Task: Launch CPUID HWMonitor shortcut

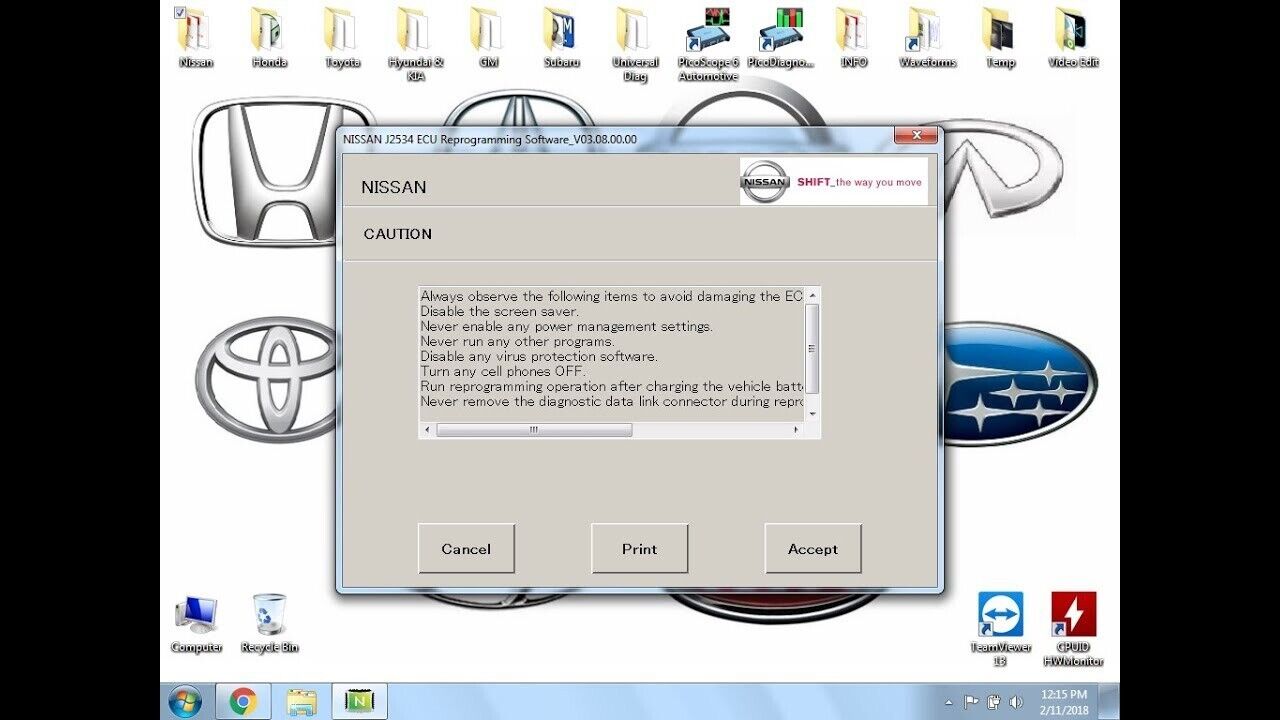Action: (1073, 630)
